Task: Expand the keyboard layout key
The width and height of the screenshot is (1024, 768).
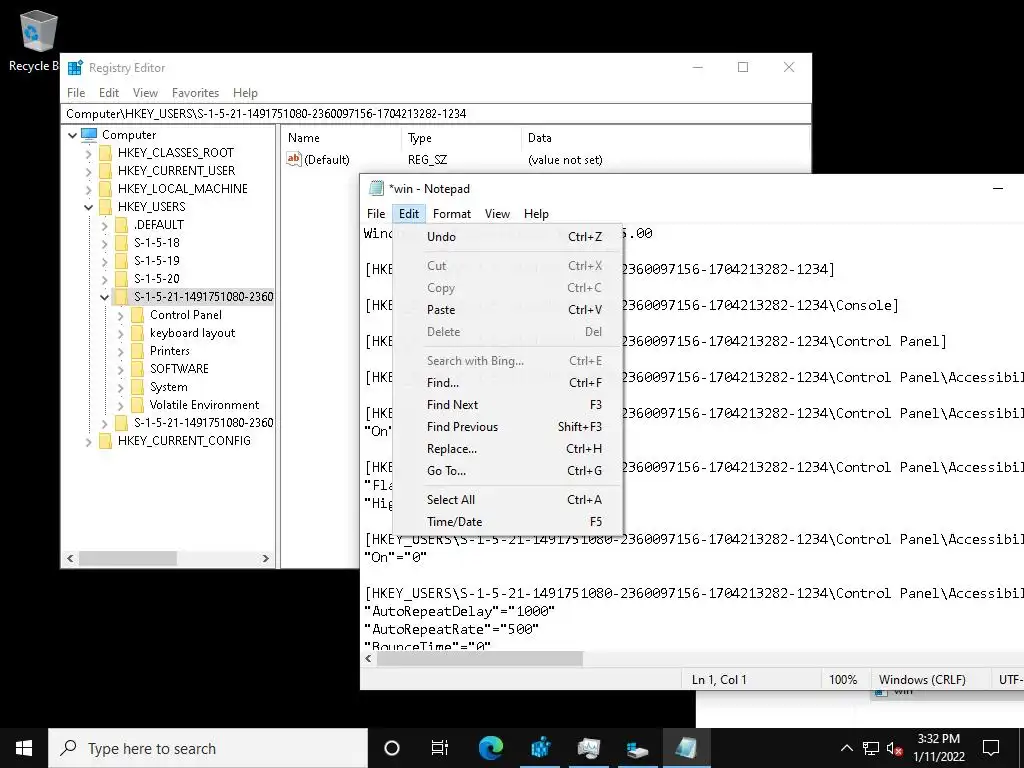Action: 121,333
